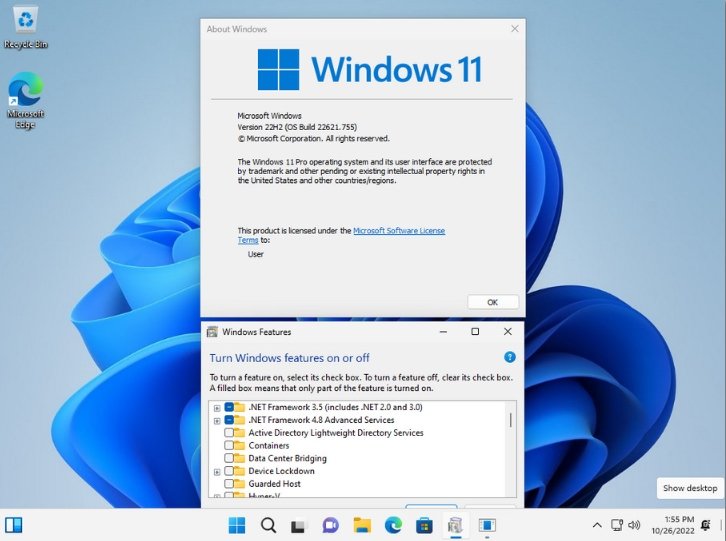Enable the Data Center Bridging checkbox

[x=229, y=458]
